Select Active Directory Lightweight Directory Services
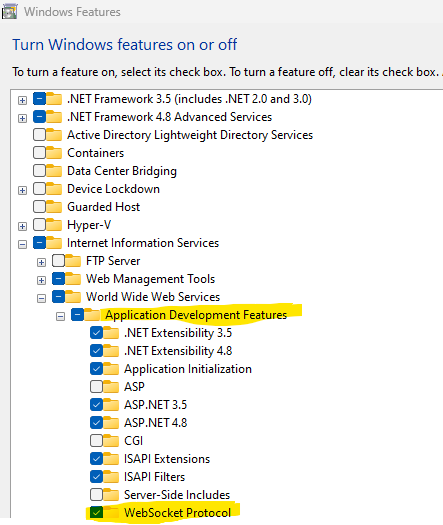This screenshot has width=443, height=525. [190, 135]
